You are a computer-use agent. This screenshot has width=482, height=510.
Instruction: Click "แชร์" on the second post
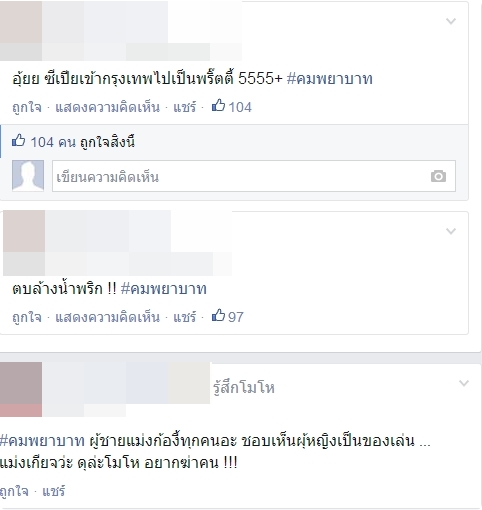pos(184,317)
